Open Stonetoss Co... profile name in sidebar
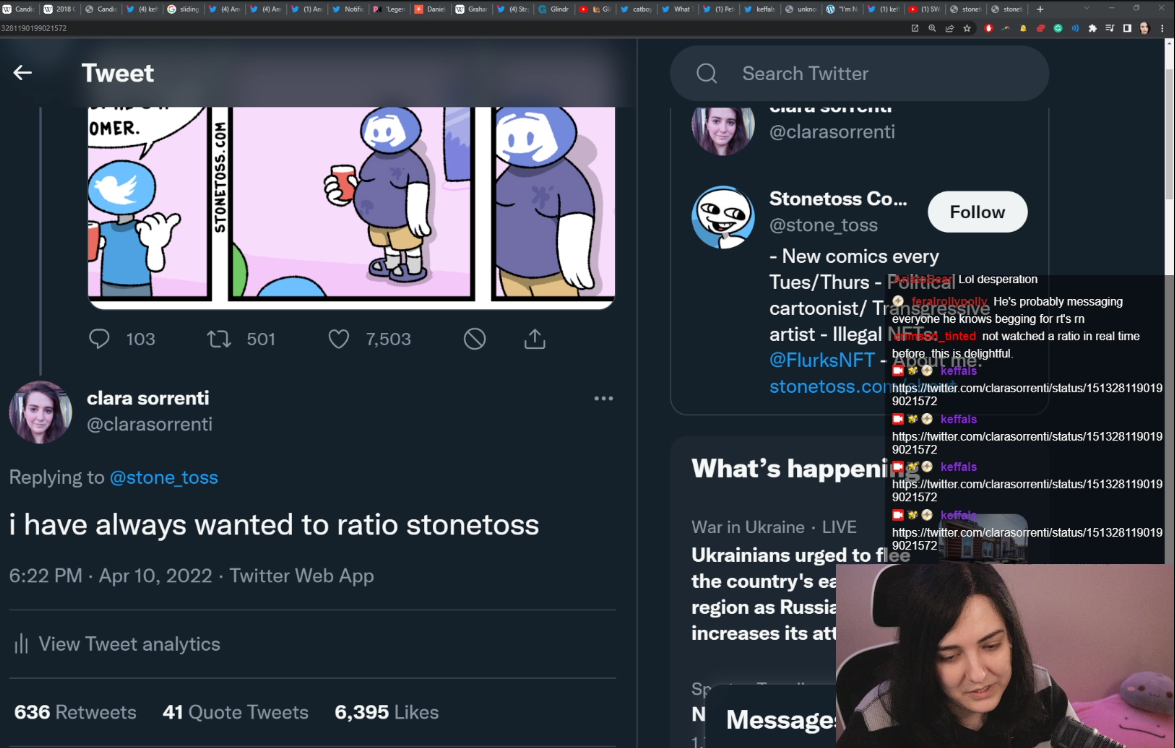The height and width of the screenshot is (748, 1175). tap(838, 199)
